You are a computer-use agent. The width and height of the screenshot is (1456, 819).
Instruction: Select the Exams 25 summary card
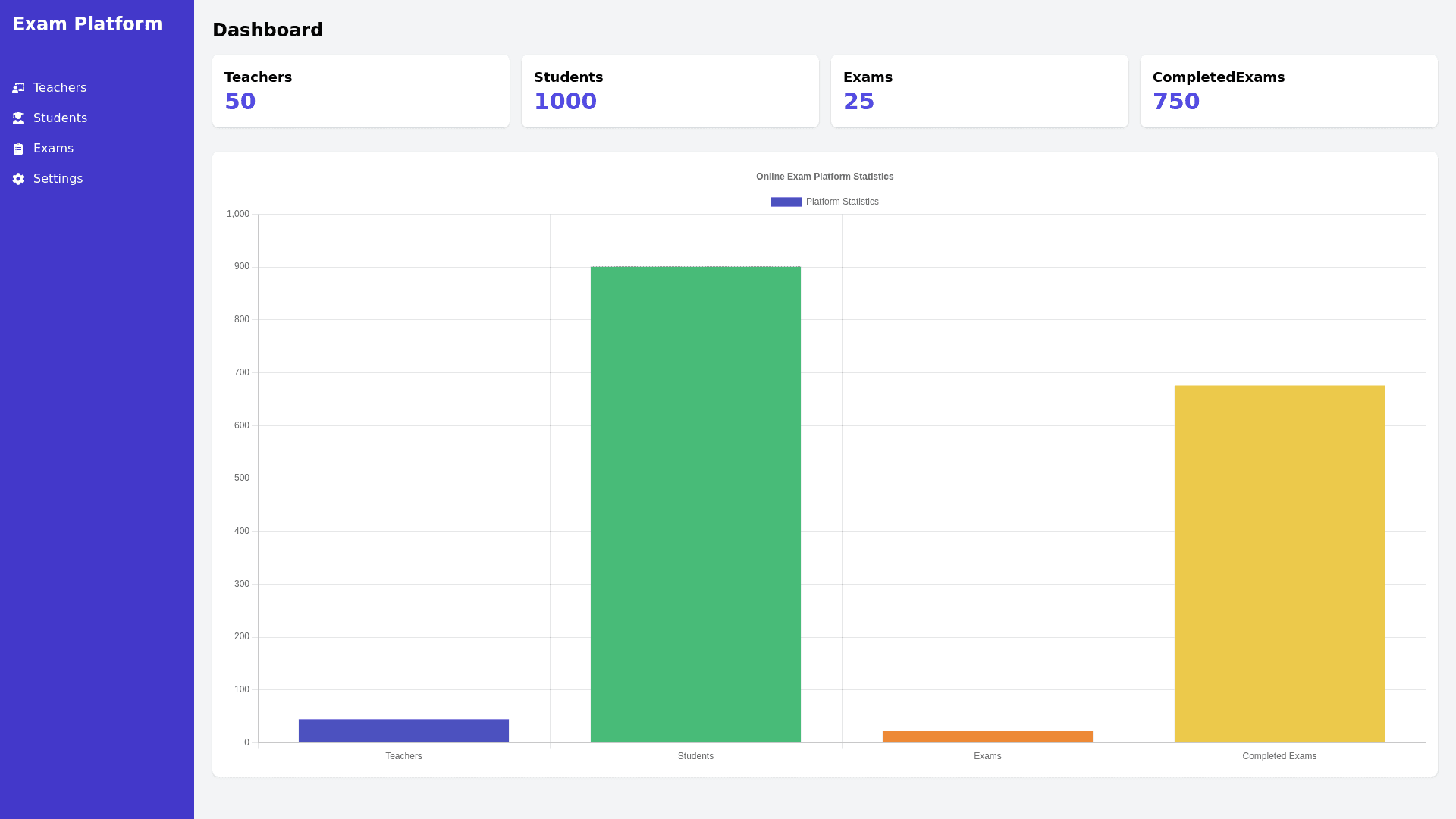pyautogui.click(x=980, y=91)
